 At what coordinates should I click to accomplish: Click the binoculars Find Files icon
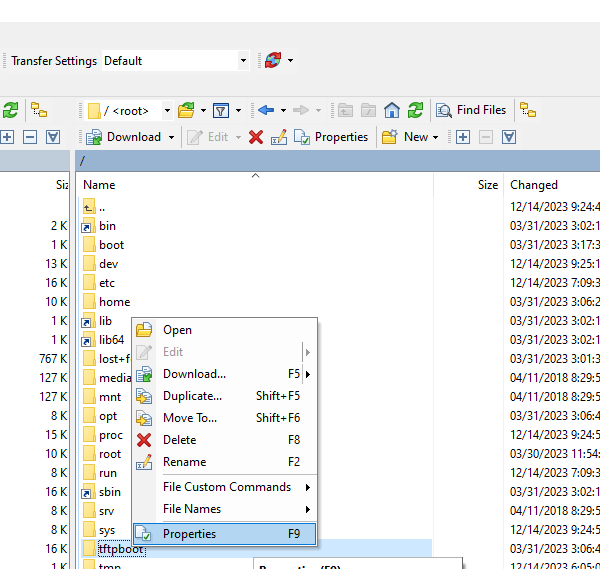pos(443,110)
